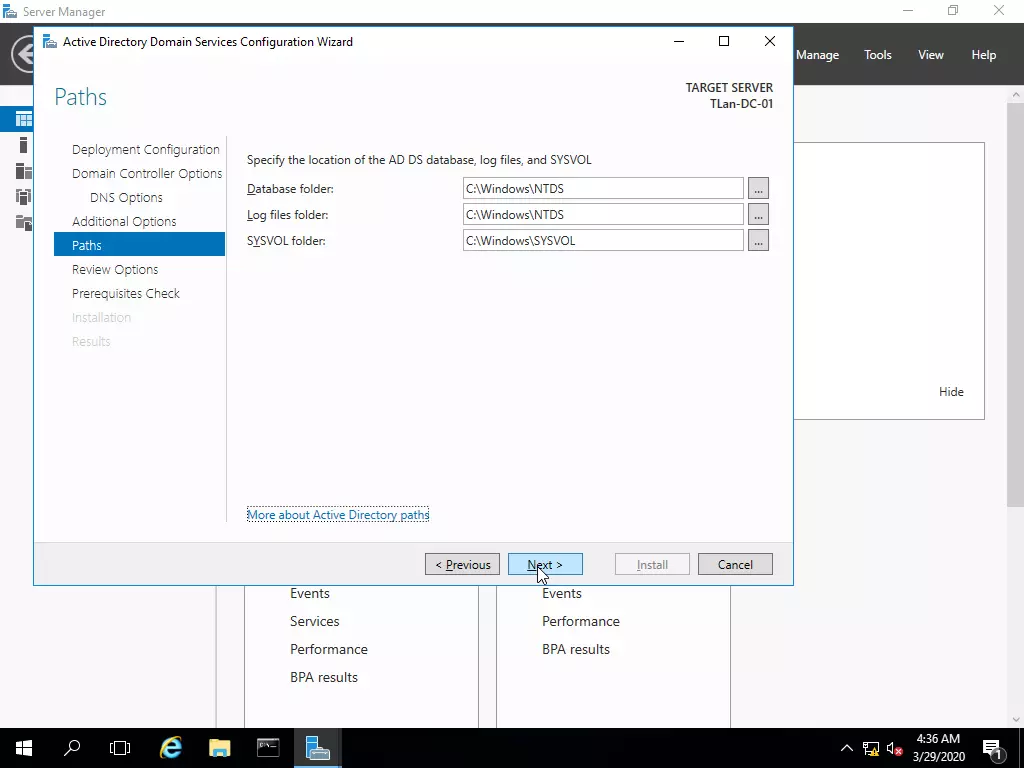Click the Database folder path field
This screenshot has width=1024, height=768.
[x=603, y=189]
